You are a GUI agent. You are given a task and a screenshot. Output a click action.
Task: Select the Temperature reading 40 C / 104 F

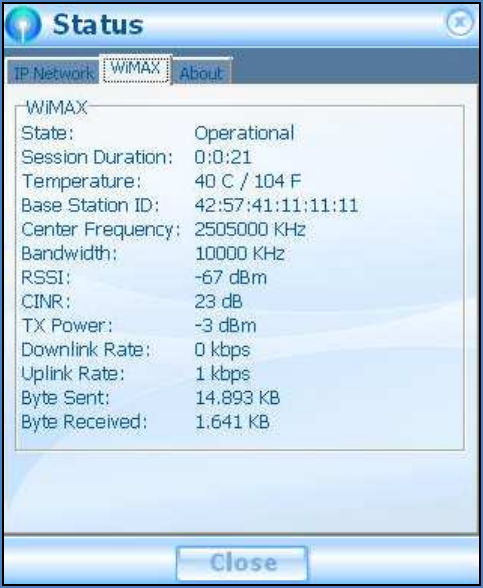(248, 181)
